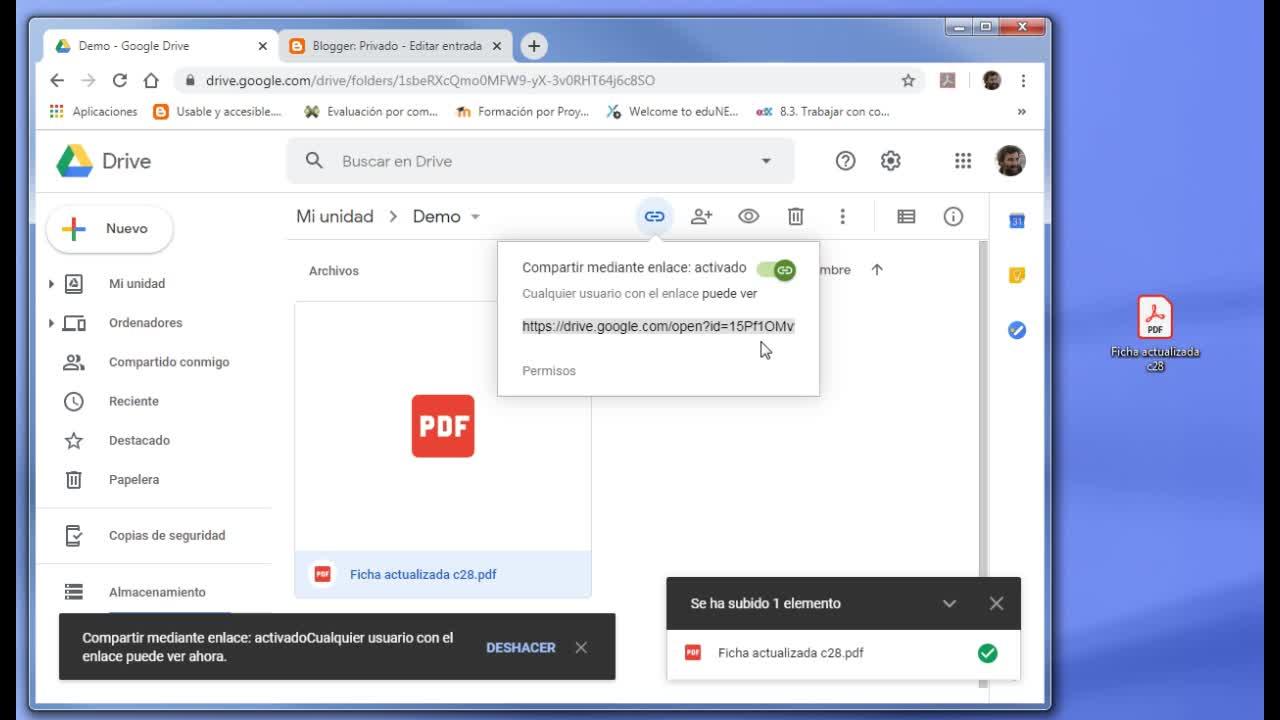Show details info panel
The image size is (1280, 720).
point(953,216)
